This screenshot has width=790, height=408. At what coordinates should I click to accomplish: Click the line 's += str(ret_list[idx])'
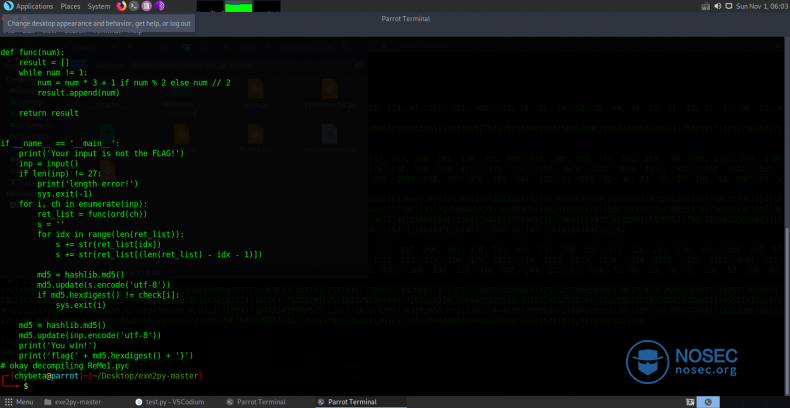click(x=108, y=244)
